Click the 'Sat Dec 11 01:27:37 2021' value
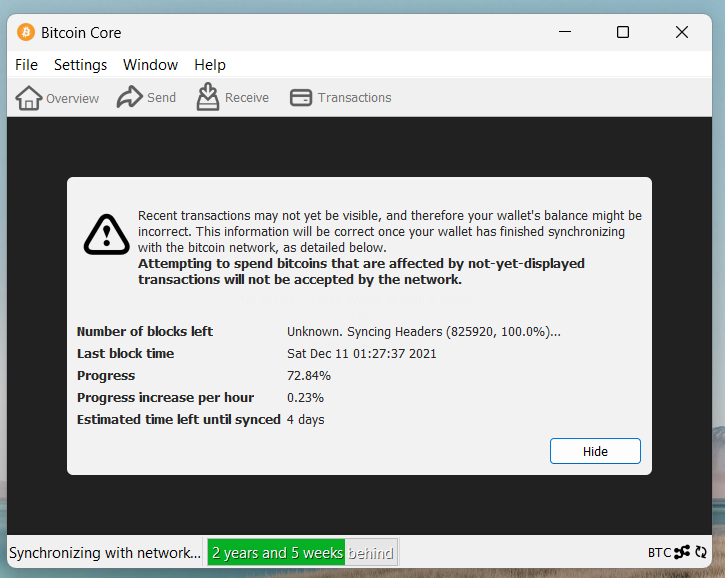This screenshot has height=578, width=725. tap(362, 354)
